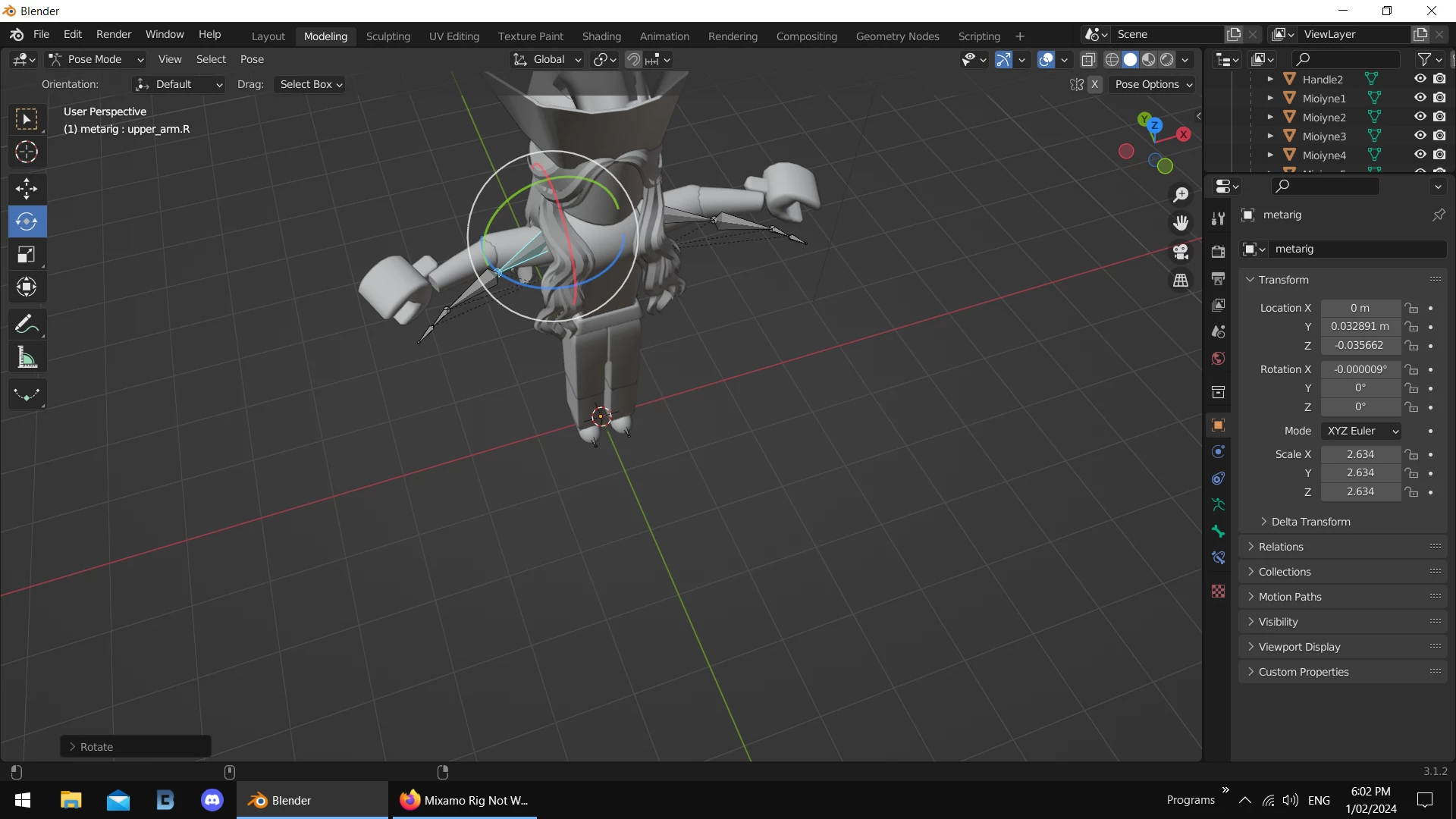
Task: Open XYZ Euler rotation mode dropdown
Action: pyautogui.click(x=1361, y=431)
